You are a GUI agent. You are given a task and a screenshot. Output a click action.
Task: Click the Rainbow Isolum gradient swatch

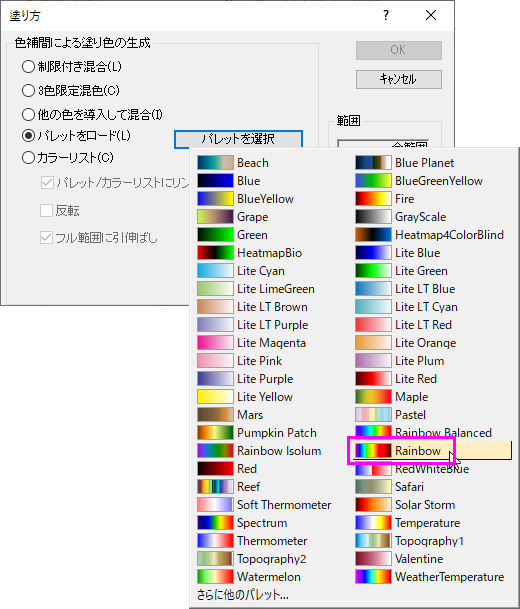coord(215,451)
